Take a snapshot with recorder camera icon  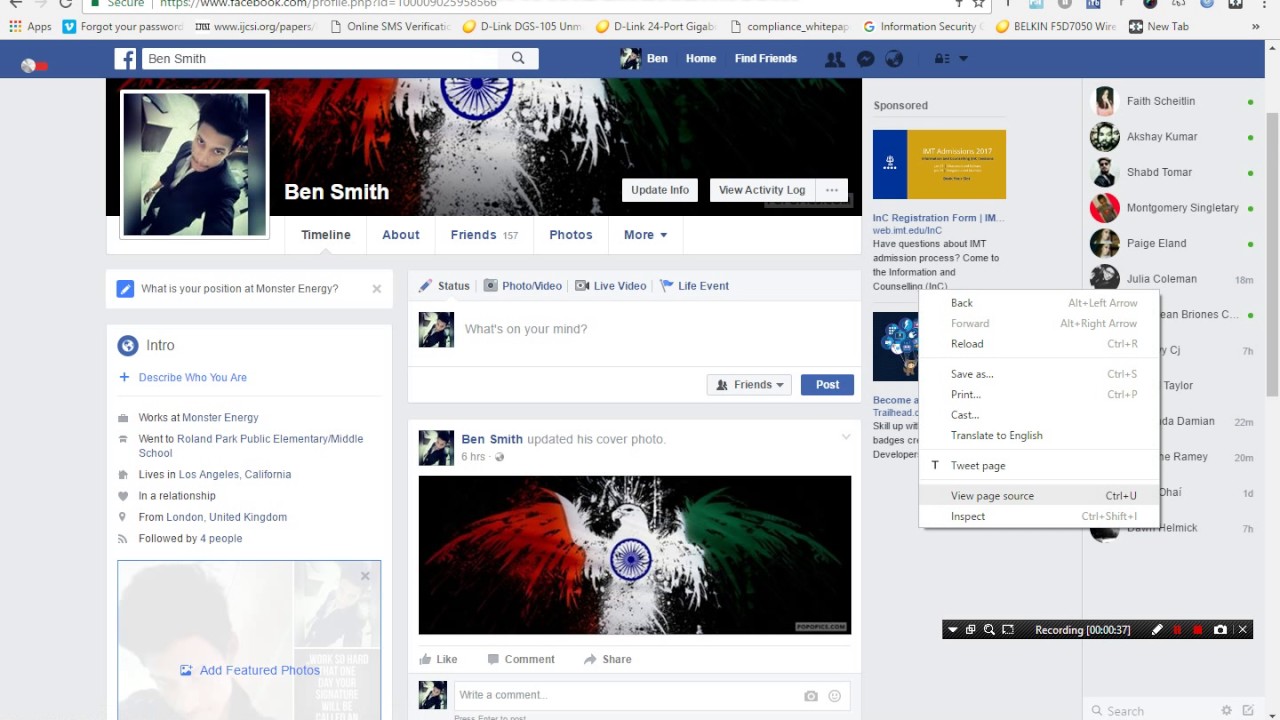1220,630
